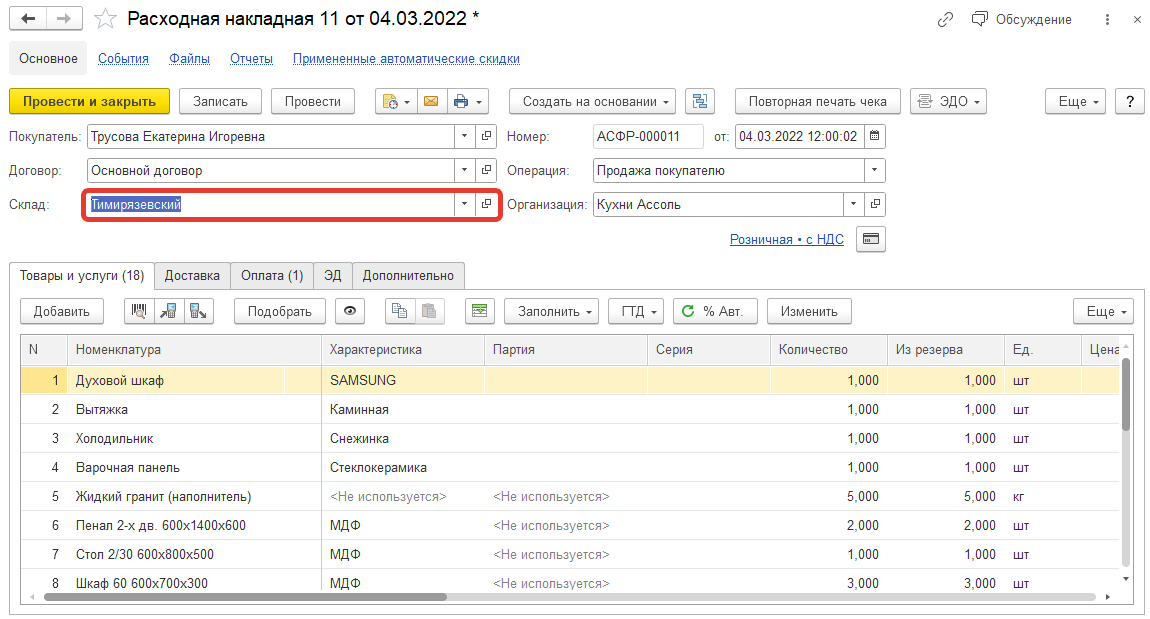Open Обсуждение discussion panel
The image size is (1150, 619).
click(1022, 20)
